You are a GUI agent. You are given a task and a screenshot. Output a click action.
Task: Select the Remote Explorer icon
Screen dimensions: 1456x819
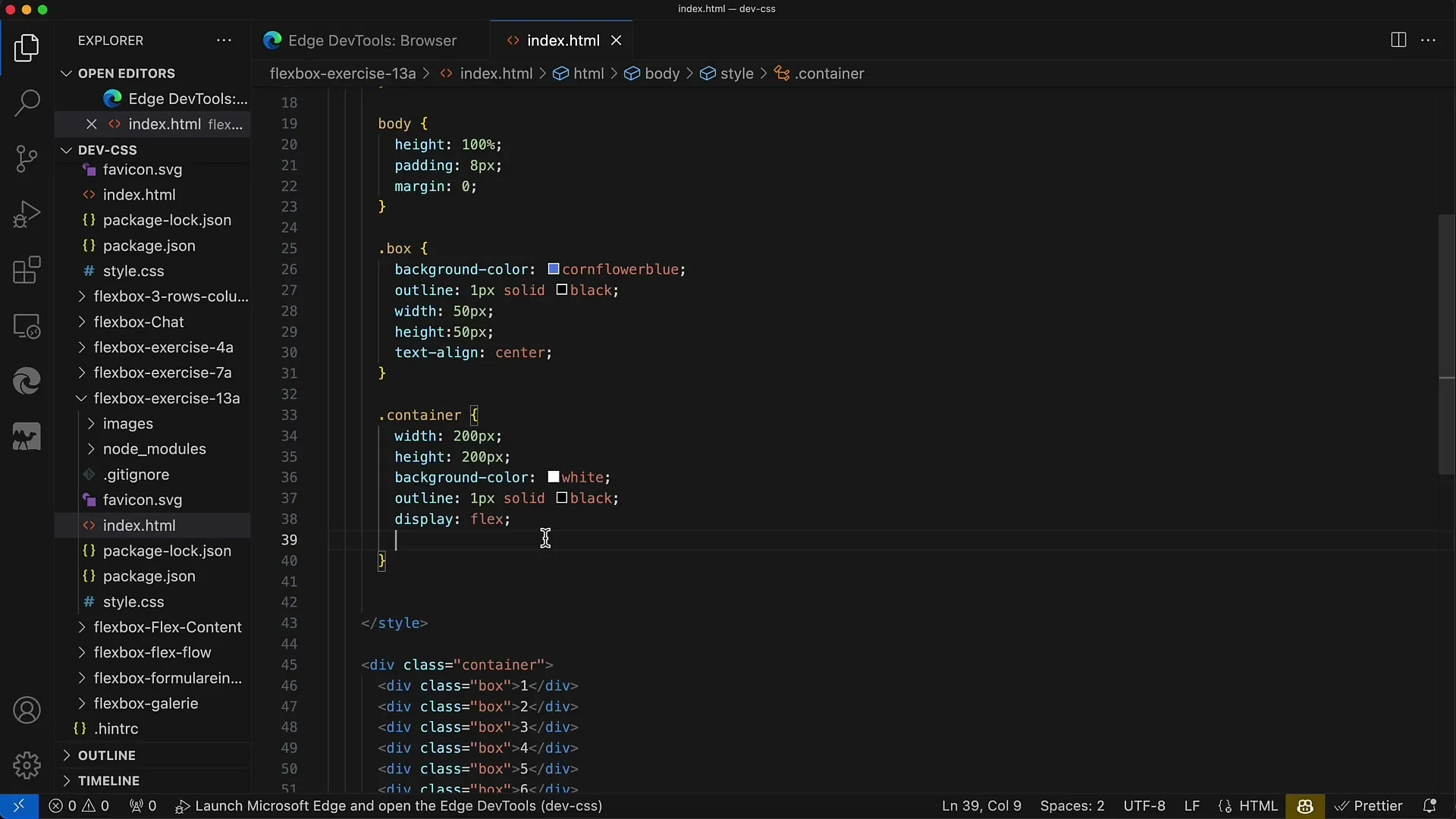click(x=27, y=327)
